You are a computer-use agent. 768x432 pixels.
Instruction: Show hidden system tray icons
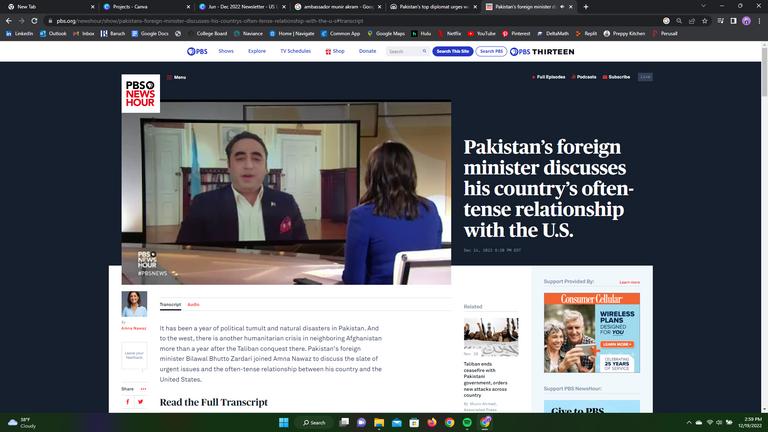pos(689,422)
